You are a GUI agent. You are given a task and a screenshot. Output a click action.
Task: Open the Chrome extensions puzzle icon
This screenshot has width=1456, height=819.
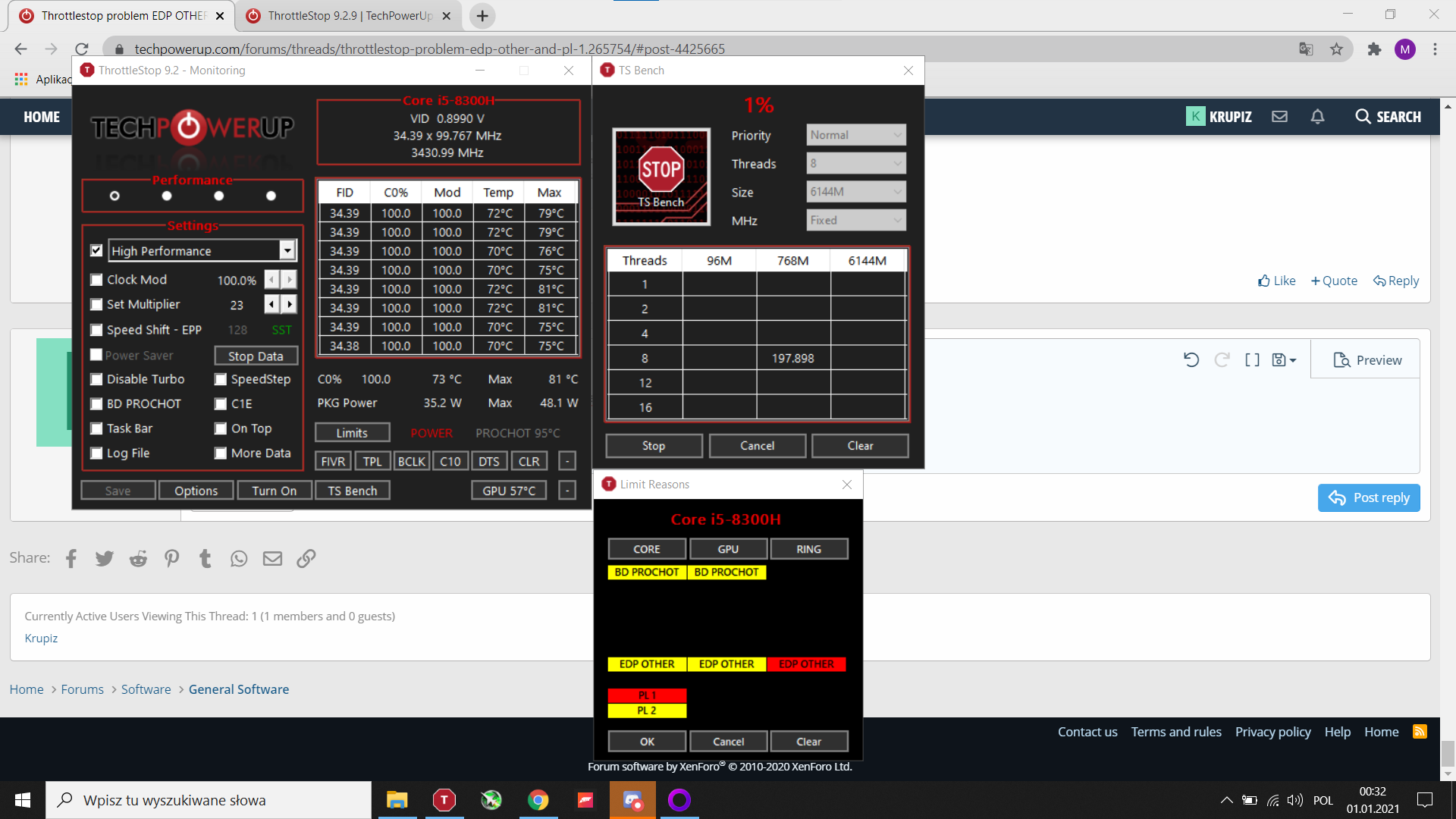click(1373, 49)
